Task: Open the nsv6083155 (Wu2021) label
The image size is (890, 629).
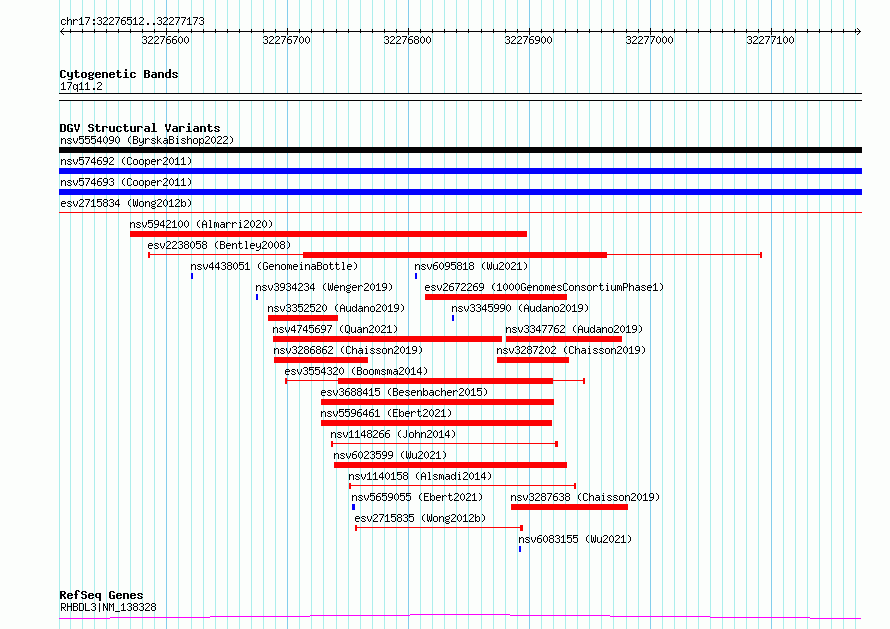Action: point(575,539)
